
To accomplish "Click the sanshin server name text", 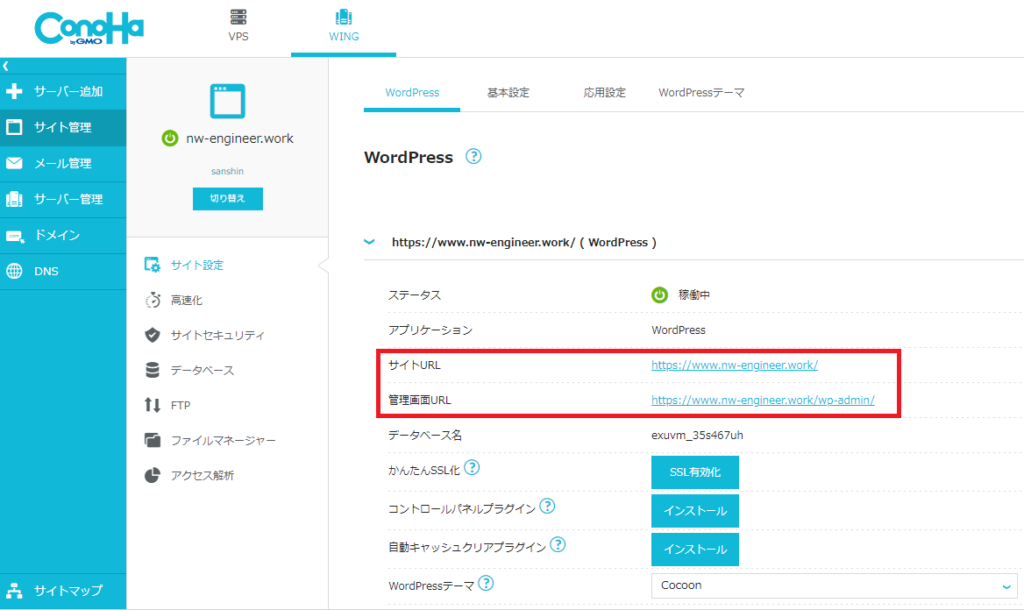I will tap(227, 171).
